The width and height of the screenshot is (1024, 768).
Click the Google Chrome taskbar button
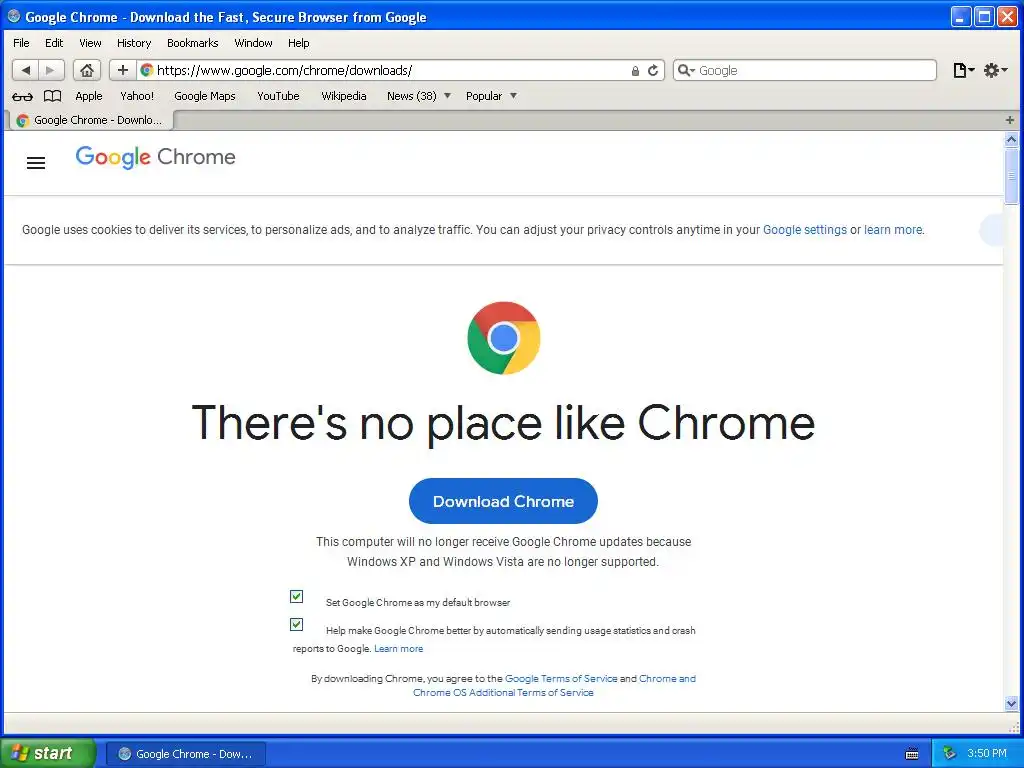186,754
